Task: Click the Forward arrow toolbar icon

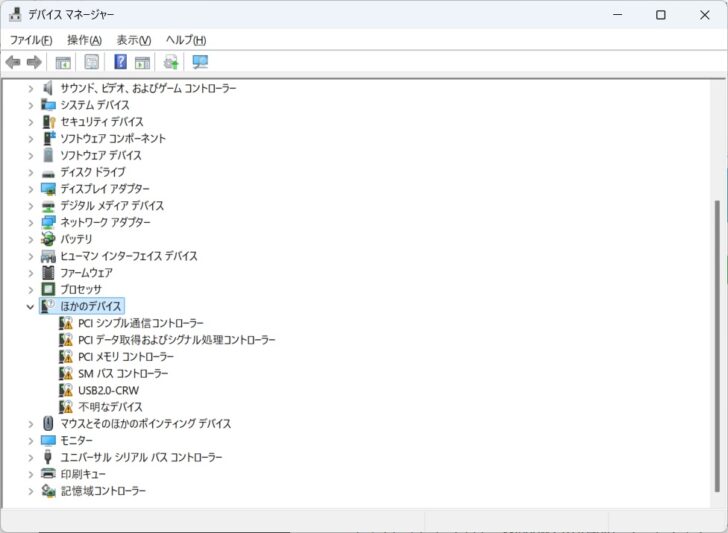Action: point(34,62)
